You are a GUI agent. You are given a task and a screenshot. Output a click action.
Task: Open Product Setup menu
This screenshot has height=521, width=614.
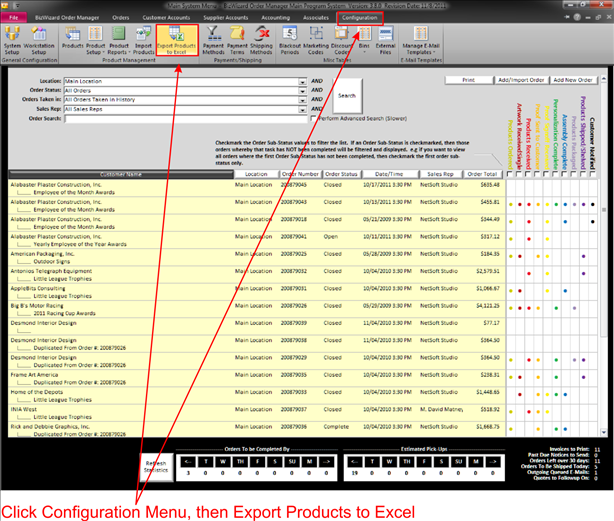pyautogui.click(x=95, y=40)
